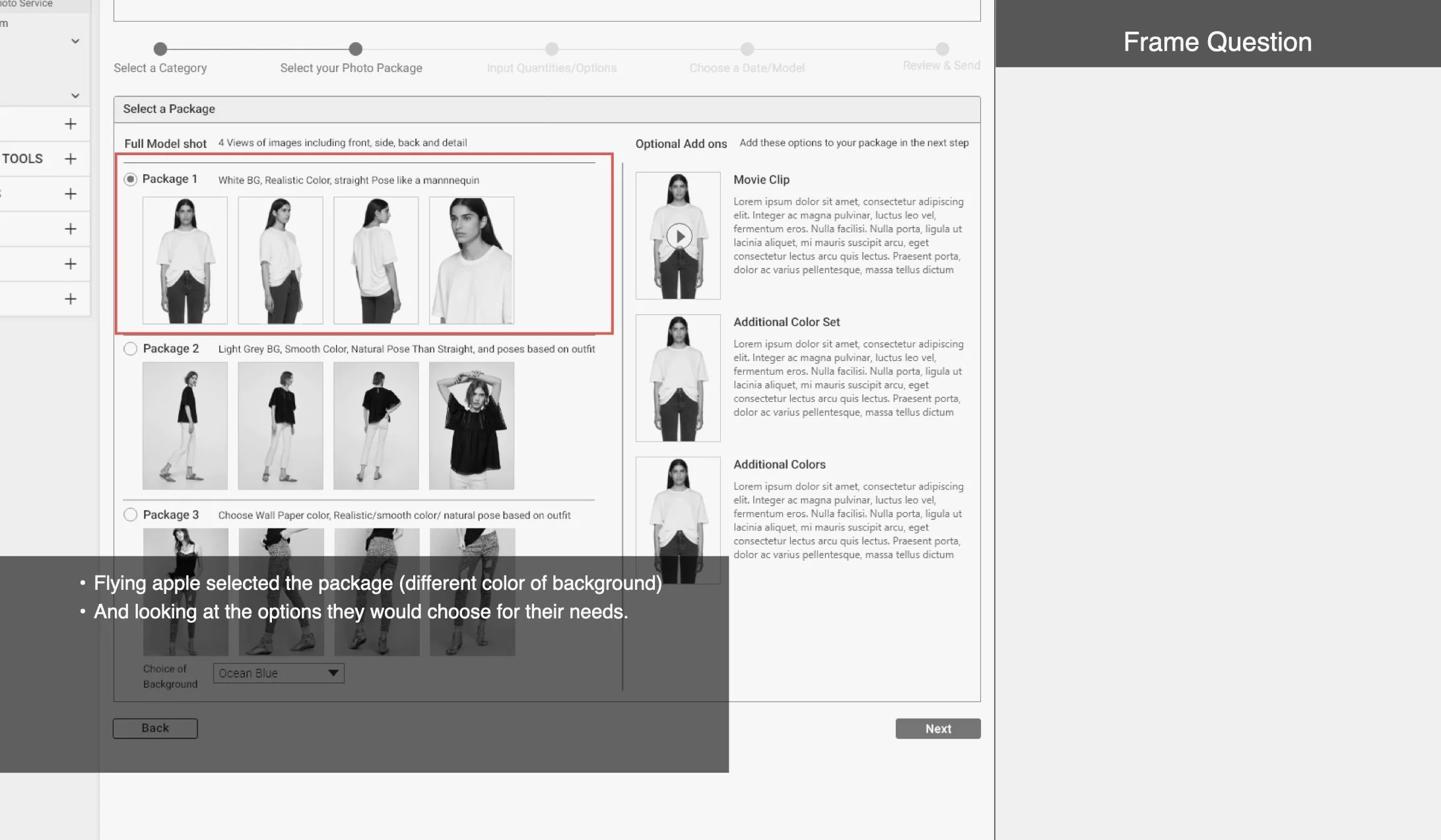Click the play icon on Movie Clip thumbnail
The image size is (1441, 840).
(679, 236)
